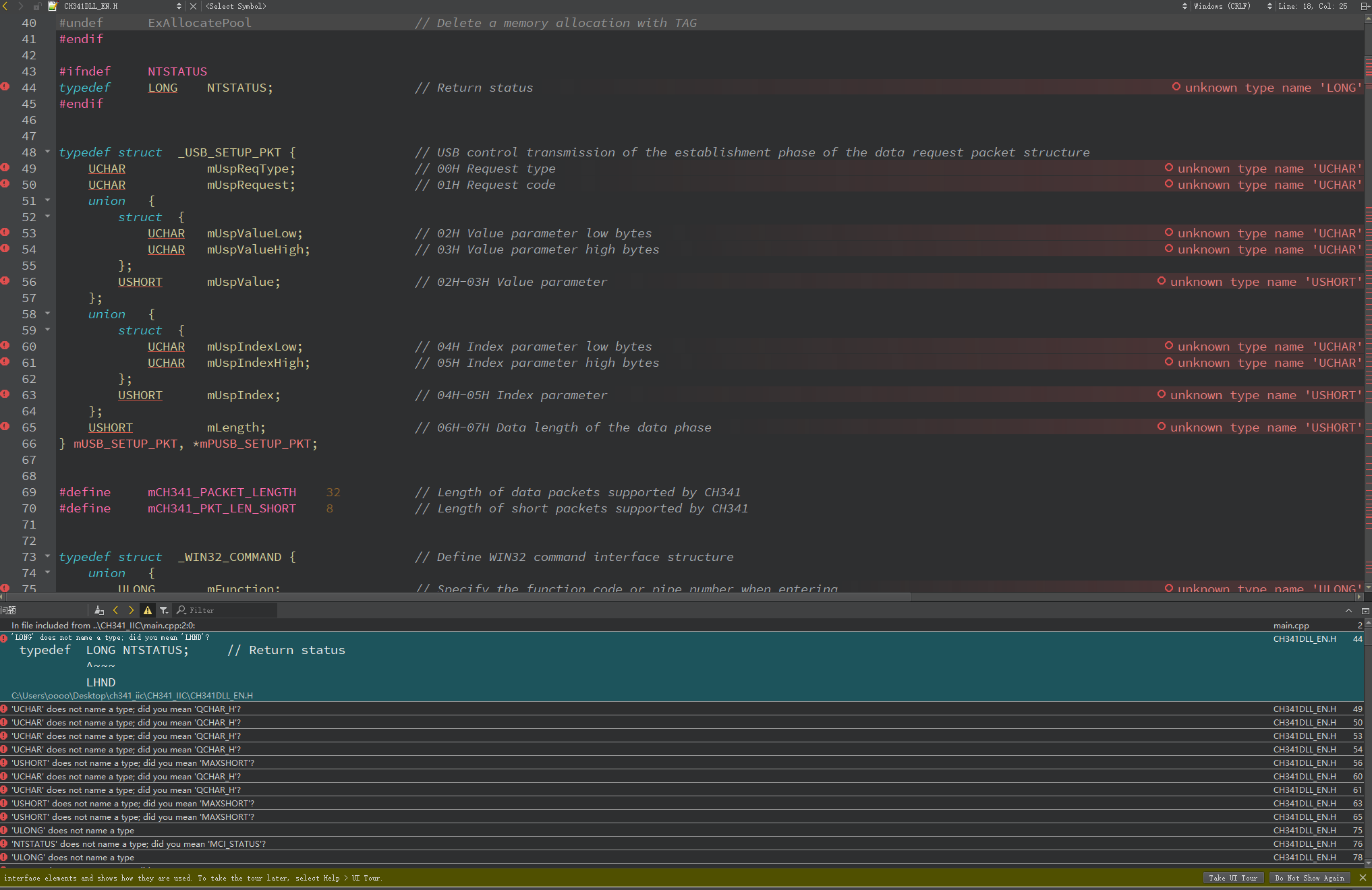The image size is (1372, 890).
Task: Click Do Not Show Again button
Action: 1309,878
